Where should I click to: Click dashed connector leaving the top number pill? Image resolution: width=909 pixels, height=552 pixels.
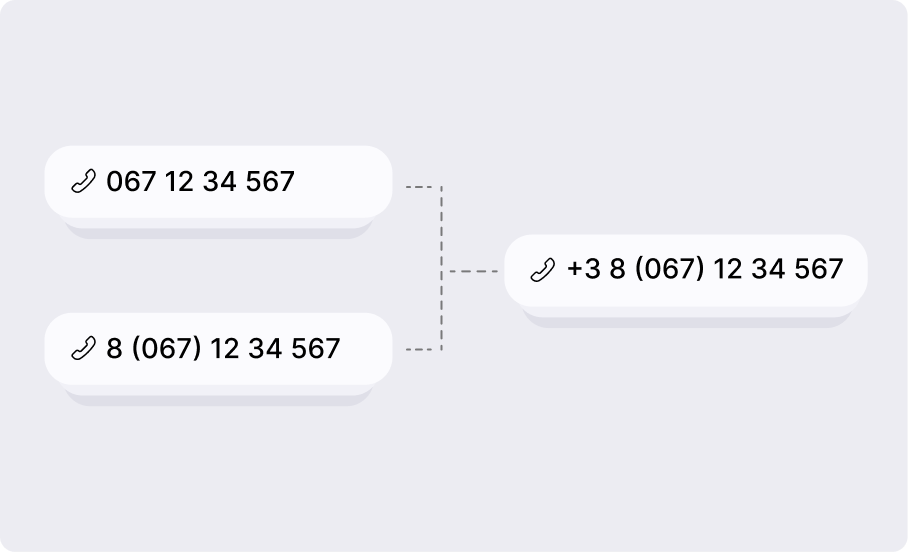(x=423, y=187)
